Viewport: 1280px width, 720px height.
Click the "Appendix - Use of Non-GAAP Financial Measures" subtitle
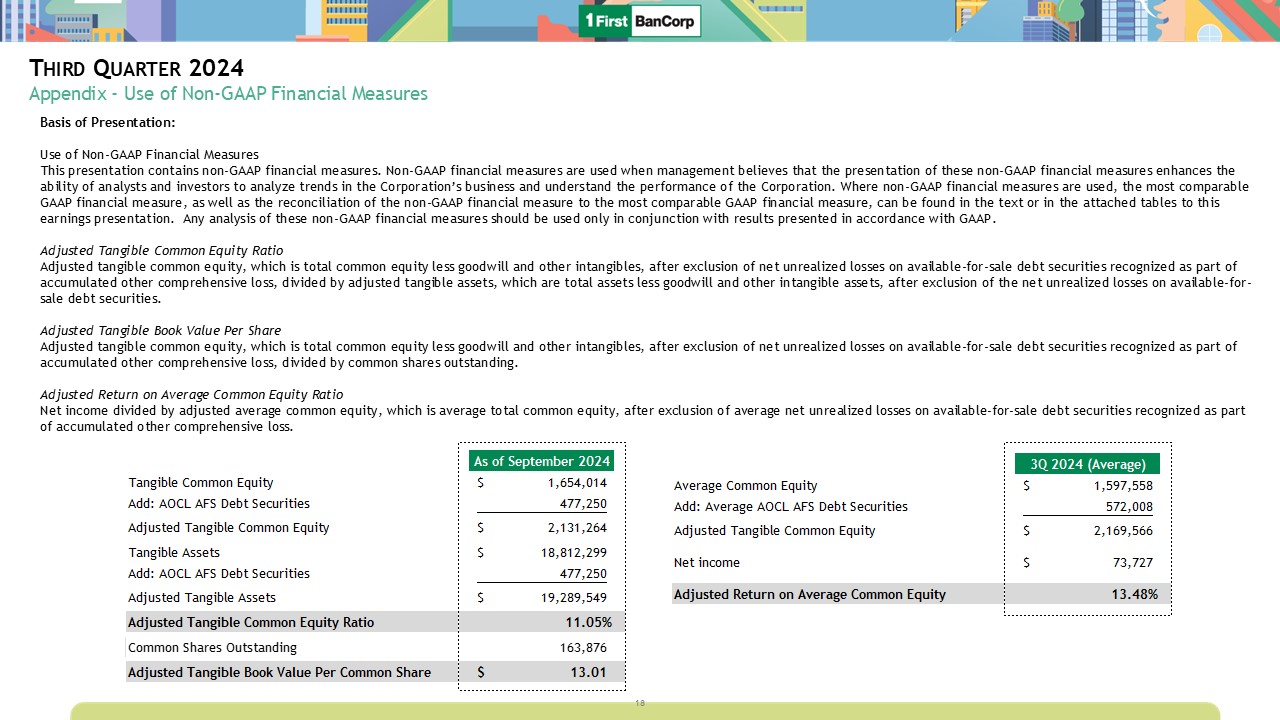[x=228, y=94]
